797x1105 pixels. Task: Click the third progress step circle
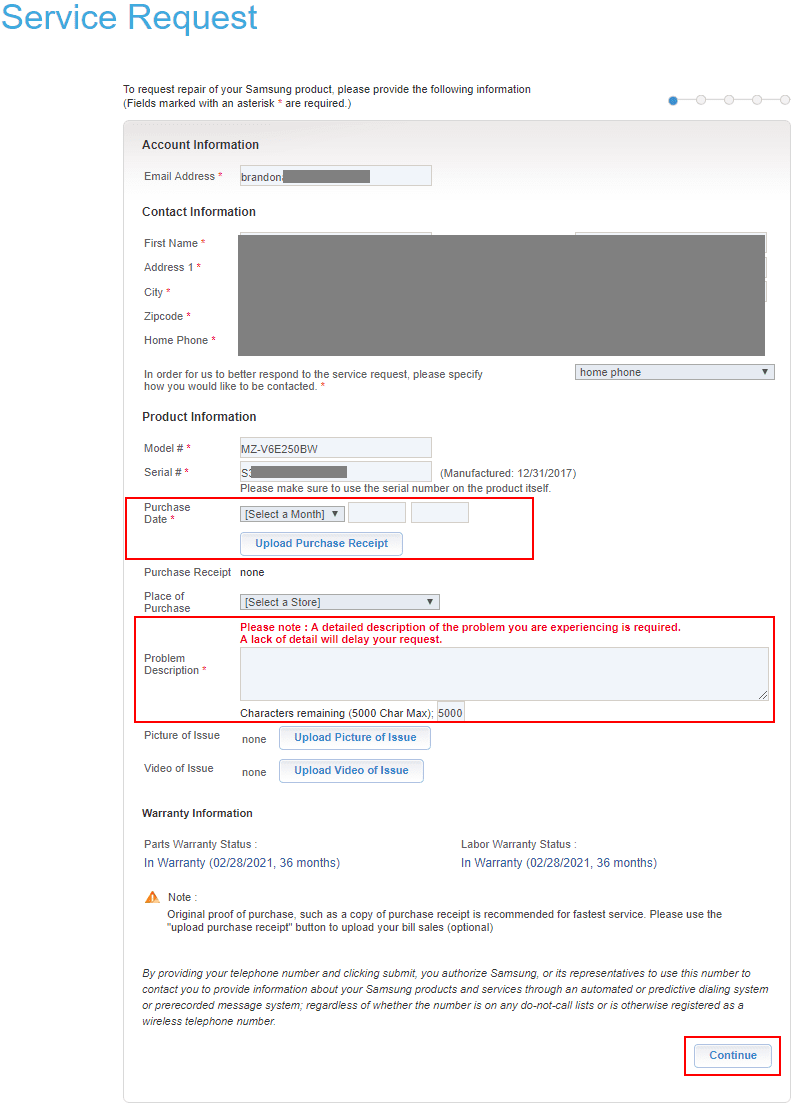[729, 100]
